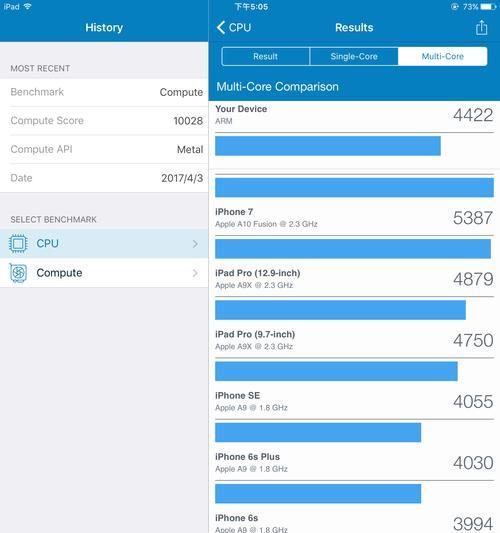This screenshot has width=500, height=533.
Task: Switch to the Single-Core segment
Action: tap(354, 56)
